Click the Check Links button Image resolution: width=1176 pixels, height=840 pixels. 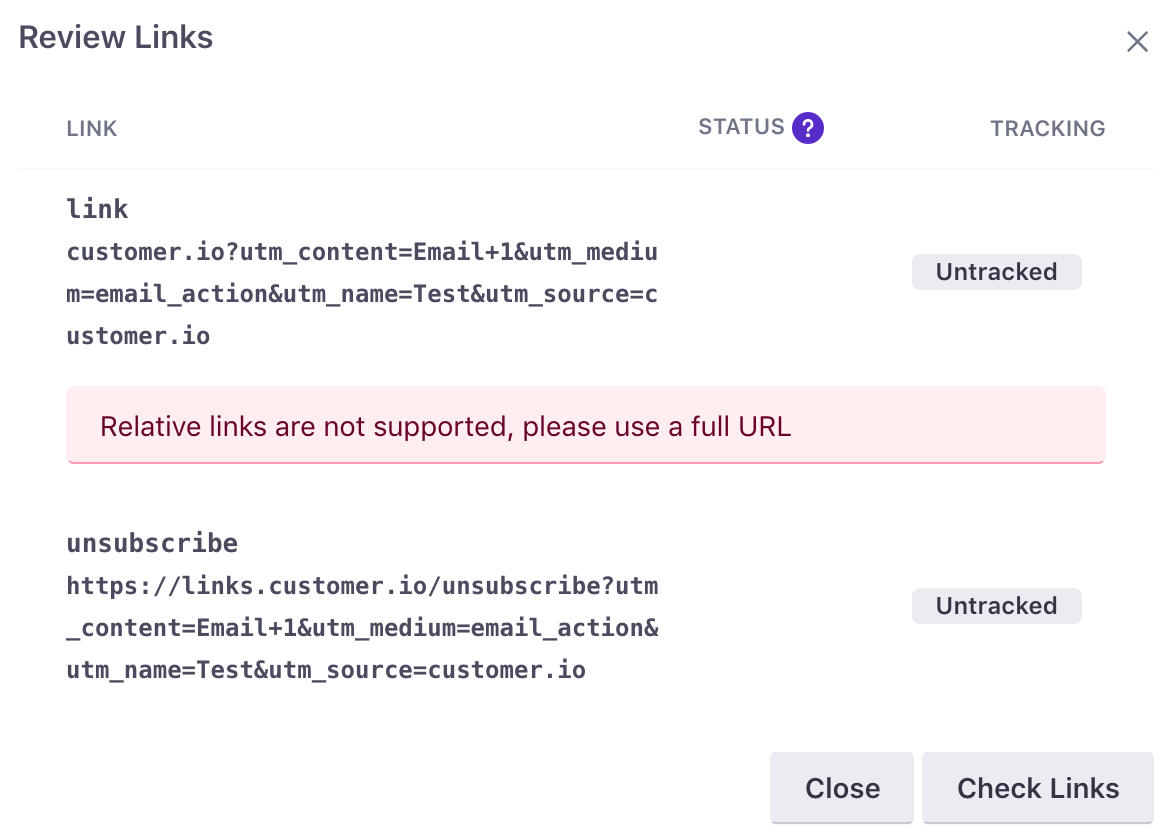pyautogui.click(x=1038, y=788)
